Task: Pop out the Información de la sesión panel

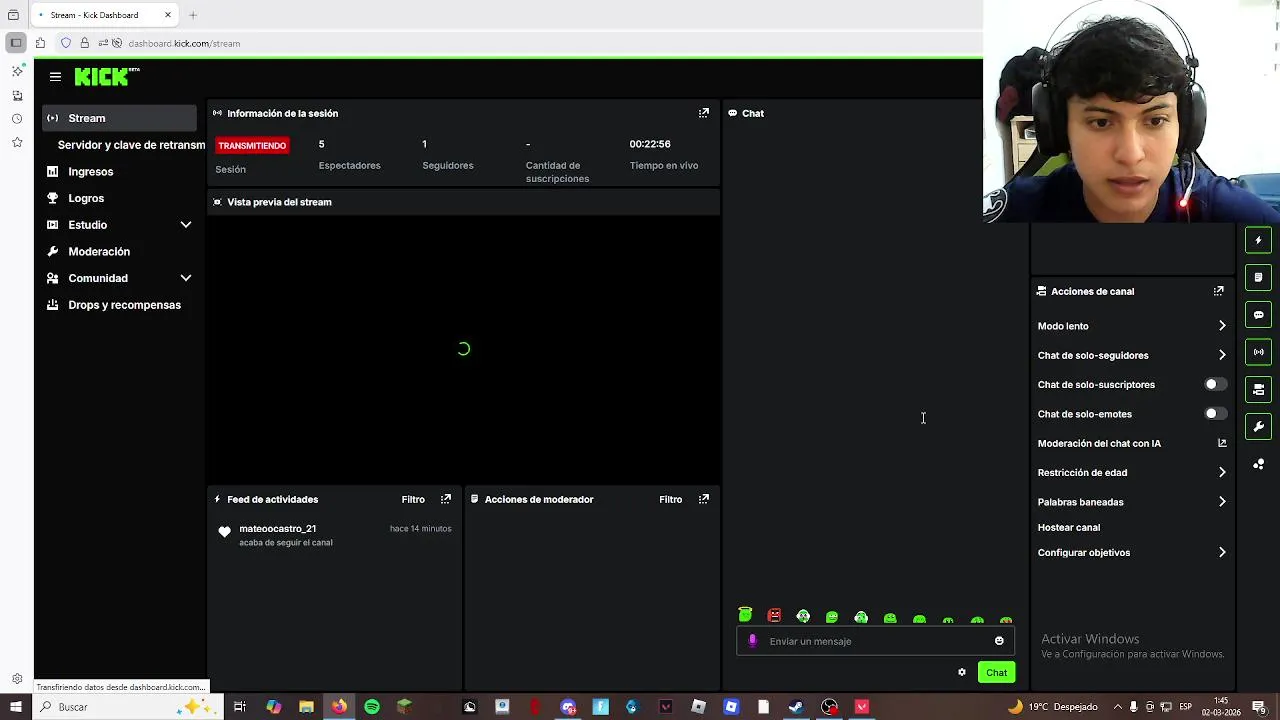Action: pyautogui.click(x=704, y=113)
